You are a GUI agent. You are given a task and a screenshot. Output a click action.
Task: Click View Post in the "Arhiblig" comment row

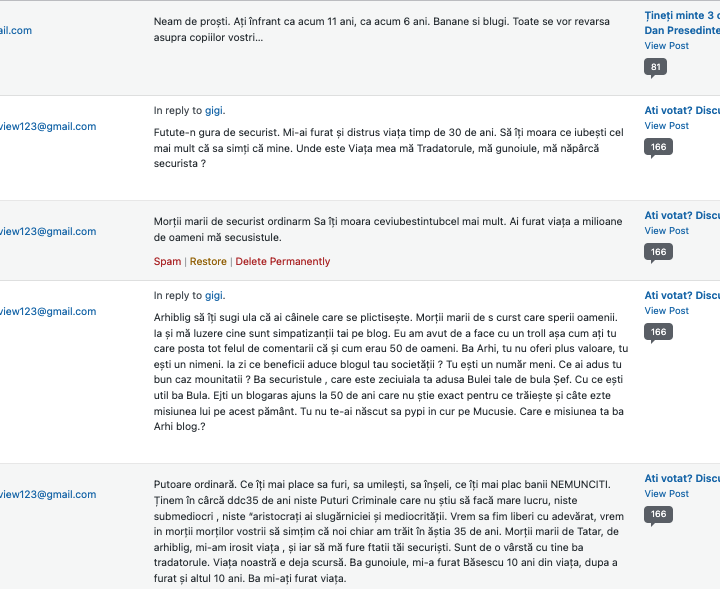pyautogui.click(x=666, y=311)
